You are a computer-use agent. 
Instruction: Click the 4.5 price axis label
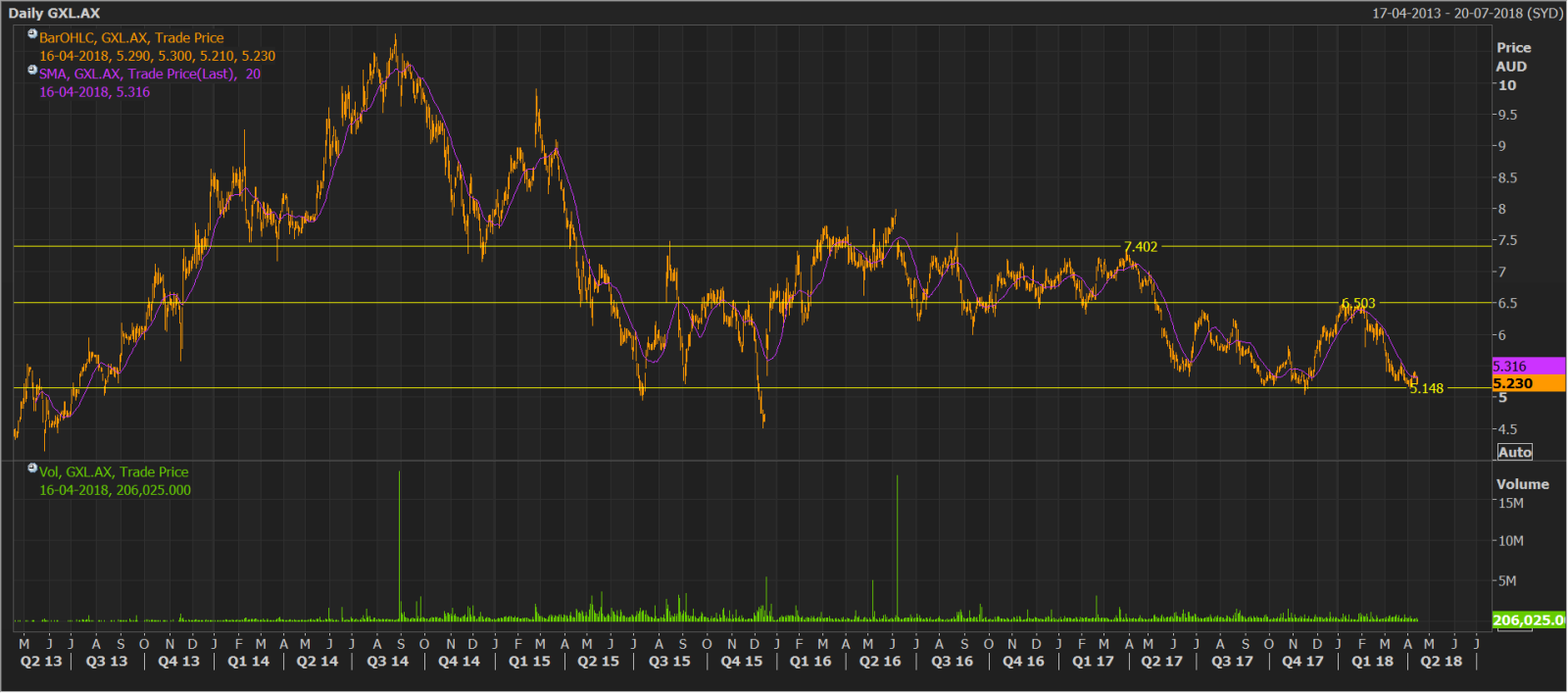1507,429
